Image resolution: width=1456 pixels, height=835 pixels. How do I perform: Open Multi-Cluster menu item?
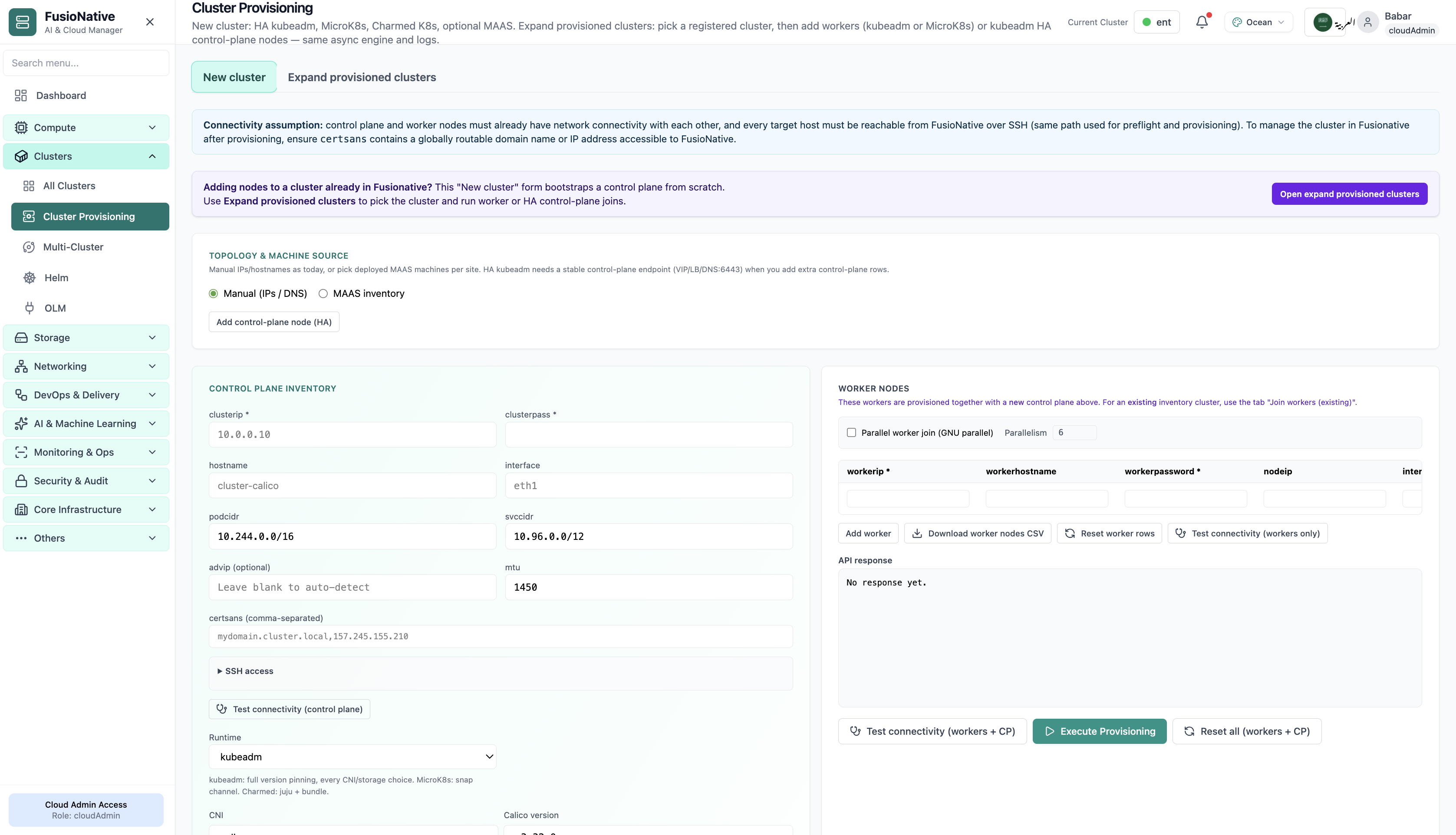tap(90, 247)
